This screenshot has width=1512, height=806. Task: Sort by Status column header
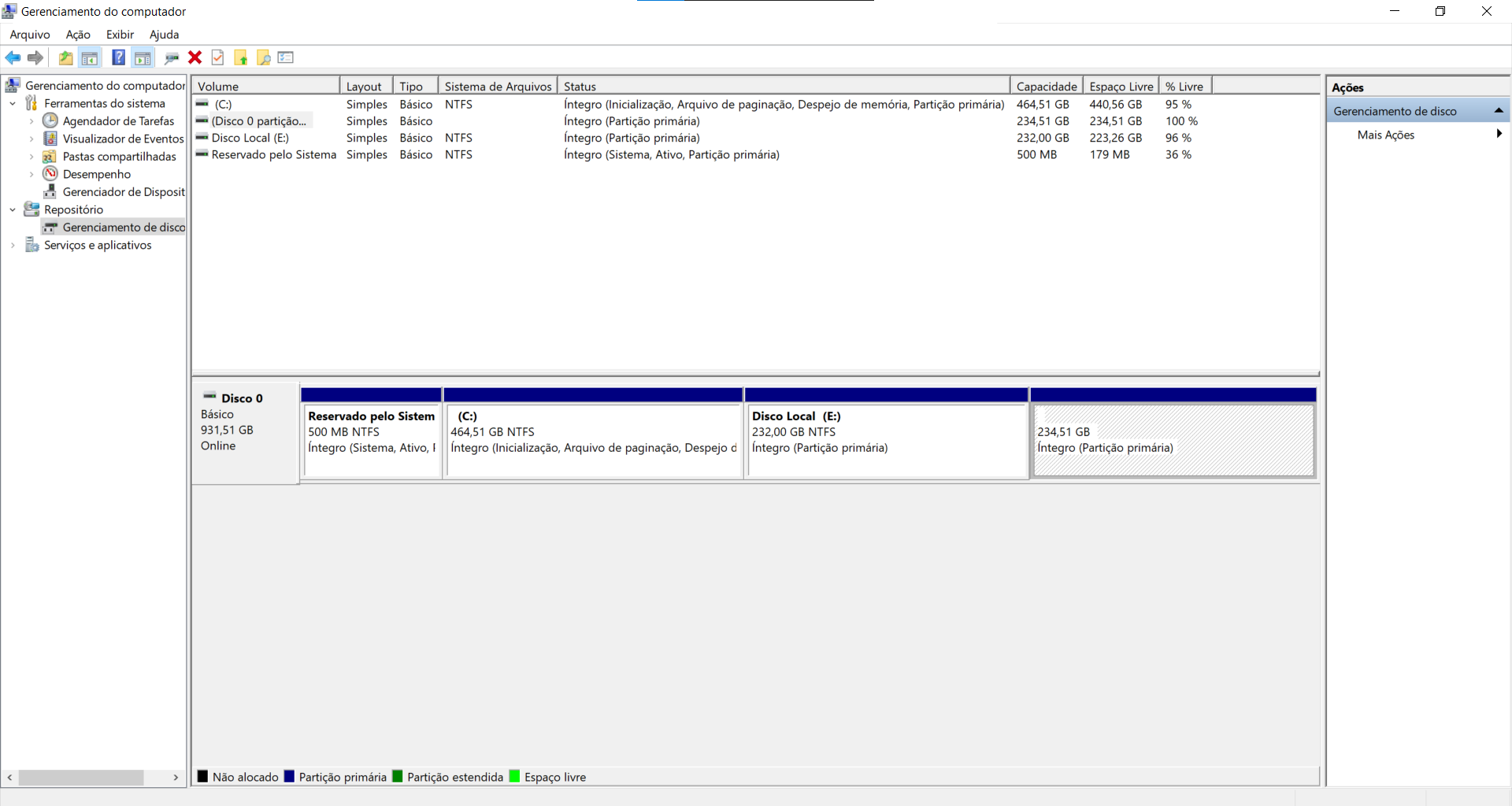[x=784, y=86]
